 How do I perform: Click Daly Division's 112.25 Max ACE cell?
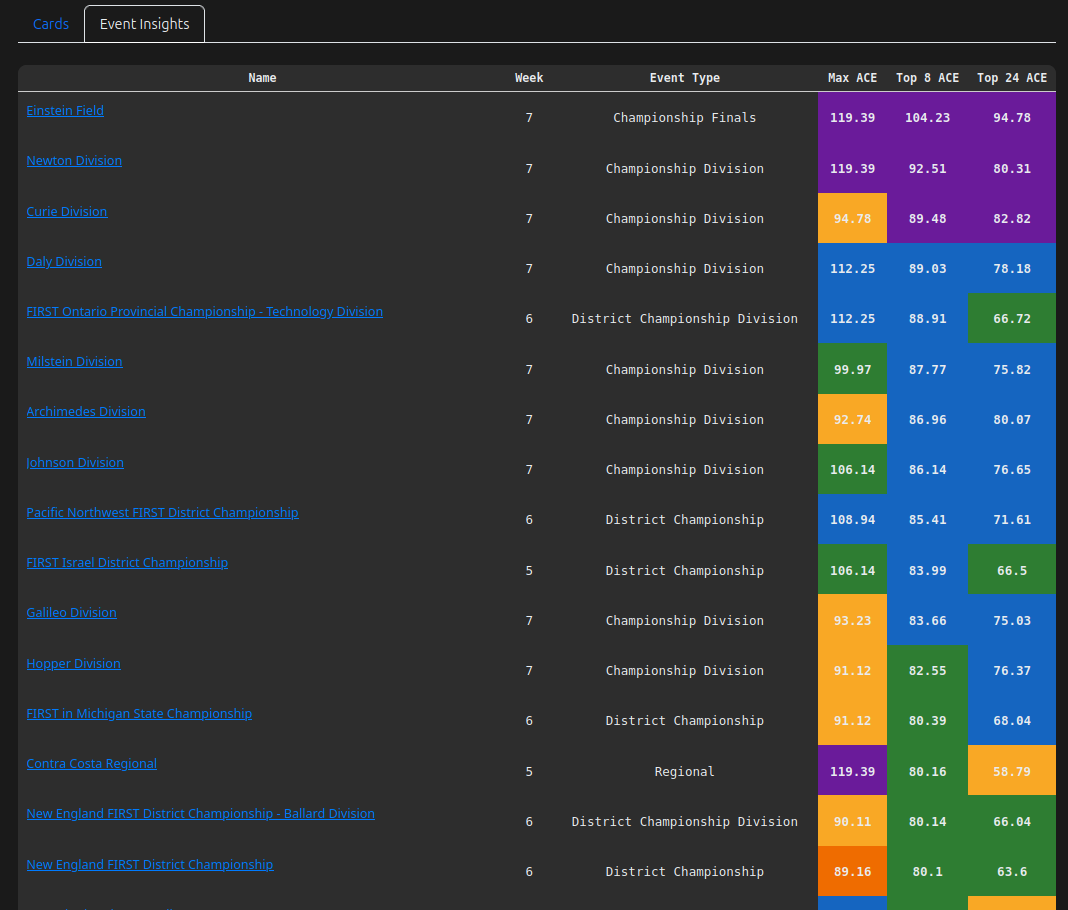pos(852,268)
